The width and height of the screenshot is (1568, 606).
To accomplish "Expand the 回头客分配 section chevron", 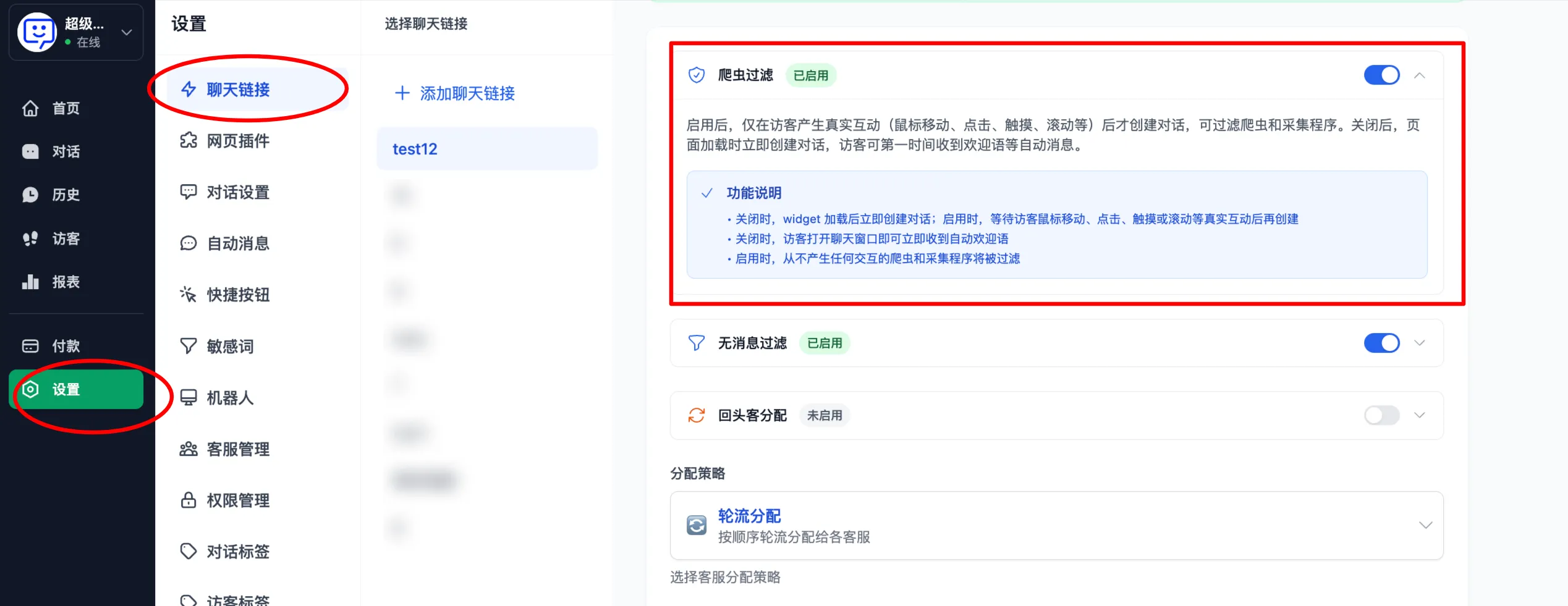I will (x=1420, y=415).
